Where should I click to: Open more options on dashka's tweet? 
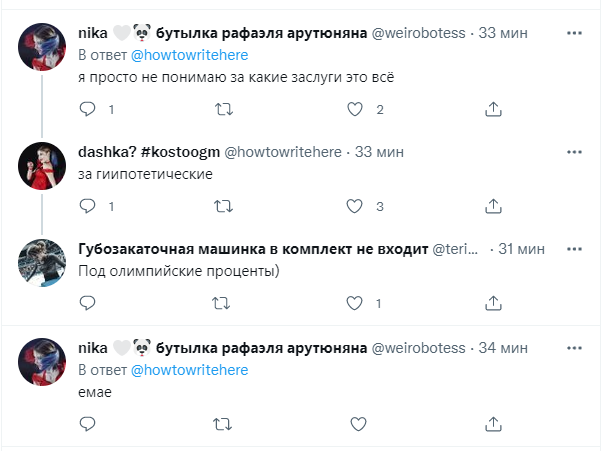[574, 152]
